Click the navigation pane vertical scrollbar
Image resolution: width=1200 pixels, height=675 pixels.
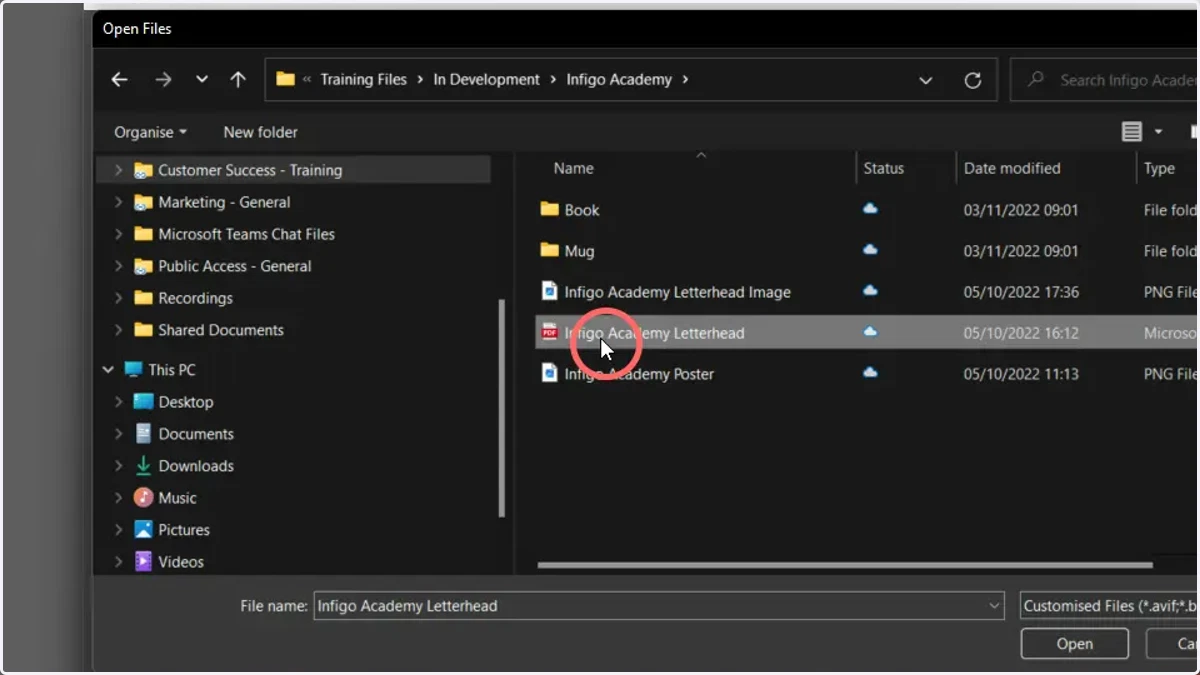point(502,408)
